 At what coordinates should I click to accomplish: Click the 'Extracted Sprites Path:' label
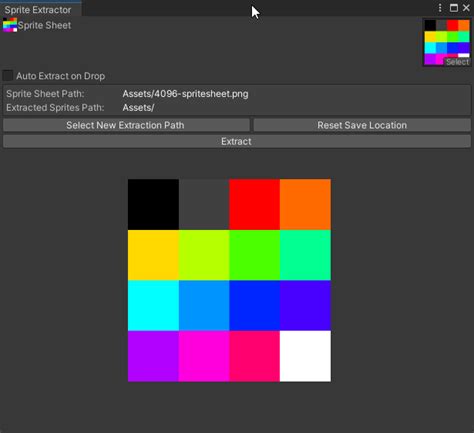pyautogui.click(x=55, y=108)
